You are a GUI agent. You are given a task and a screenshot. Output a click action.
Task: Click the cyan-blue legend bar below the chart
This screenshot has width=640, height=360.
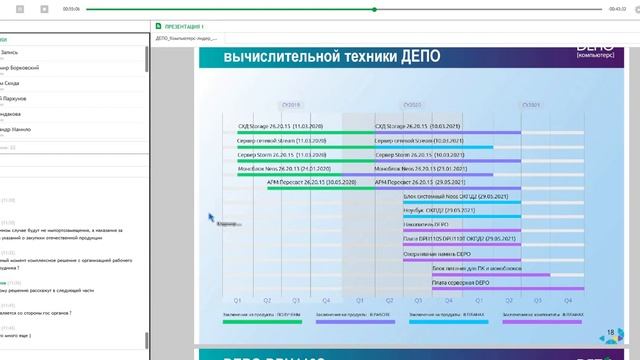[x=449, y=322]
